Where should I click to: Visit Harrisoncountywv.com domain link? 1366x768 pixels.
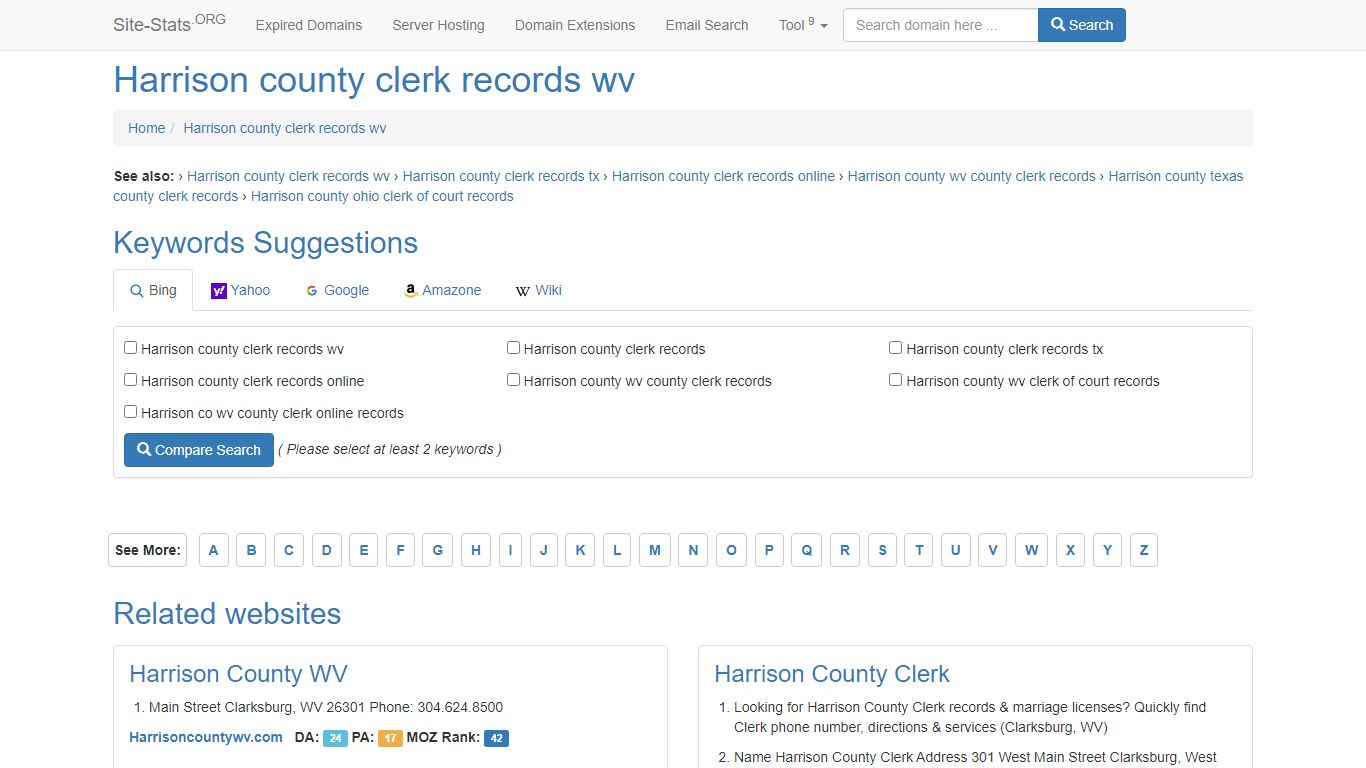pyautogui.click(x=206, y=737)
